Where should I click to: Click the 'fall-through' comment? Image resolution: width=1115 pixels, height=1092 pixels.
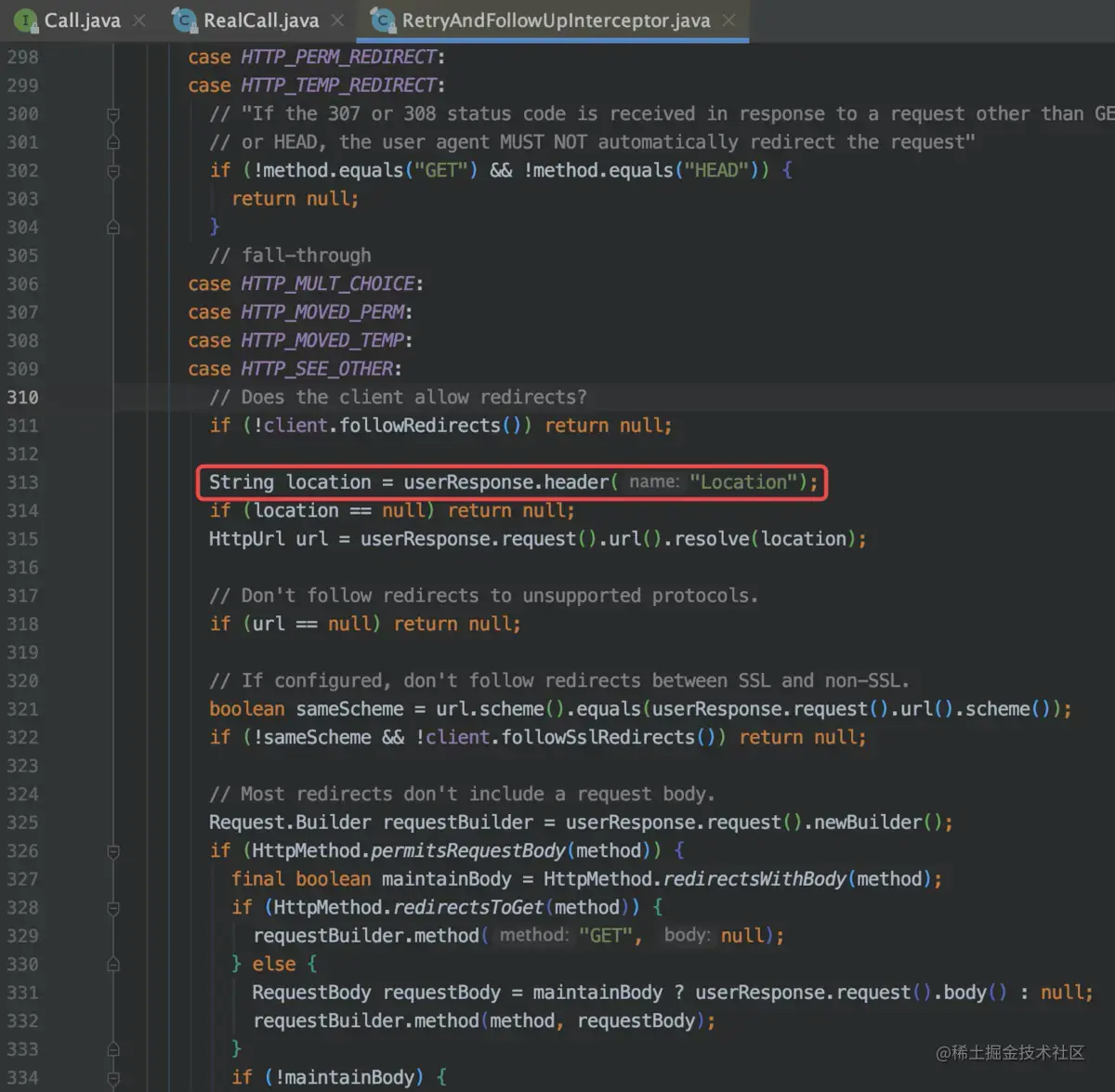coord(290,256)
